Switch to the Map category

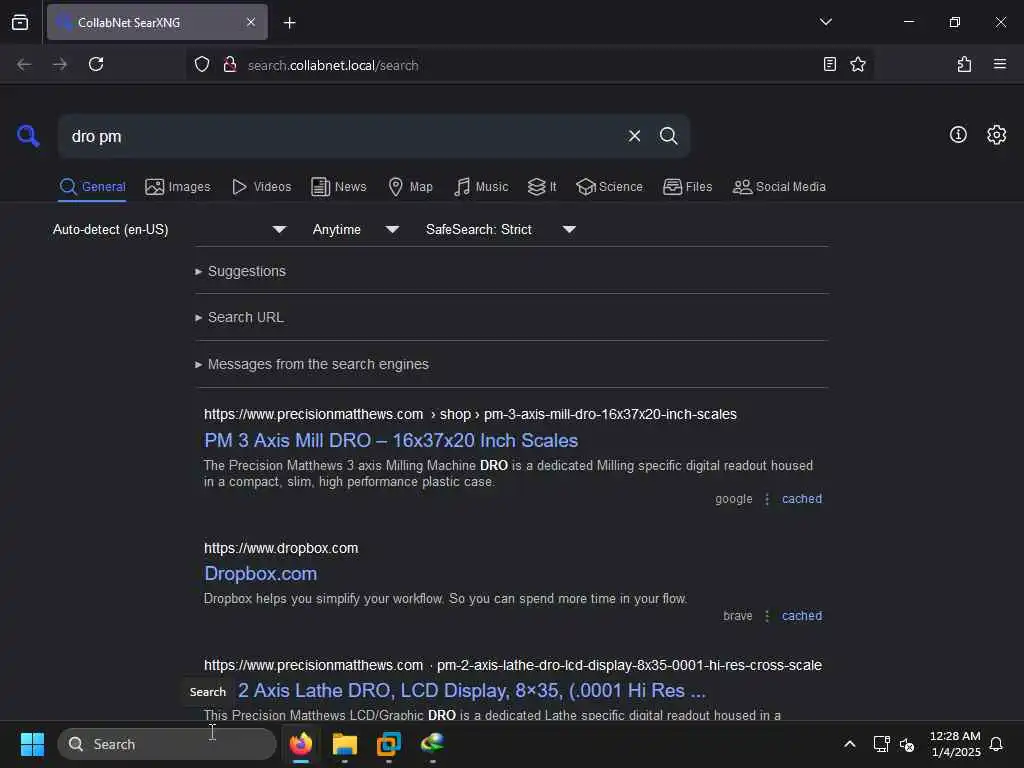point(410,187)
